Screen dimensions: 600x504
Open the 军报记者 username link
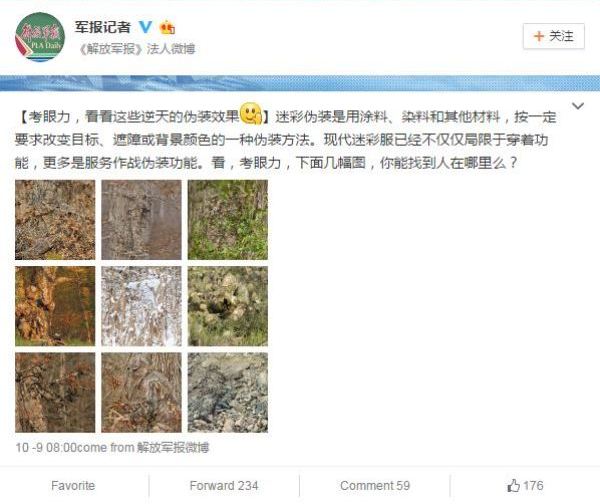103,27
